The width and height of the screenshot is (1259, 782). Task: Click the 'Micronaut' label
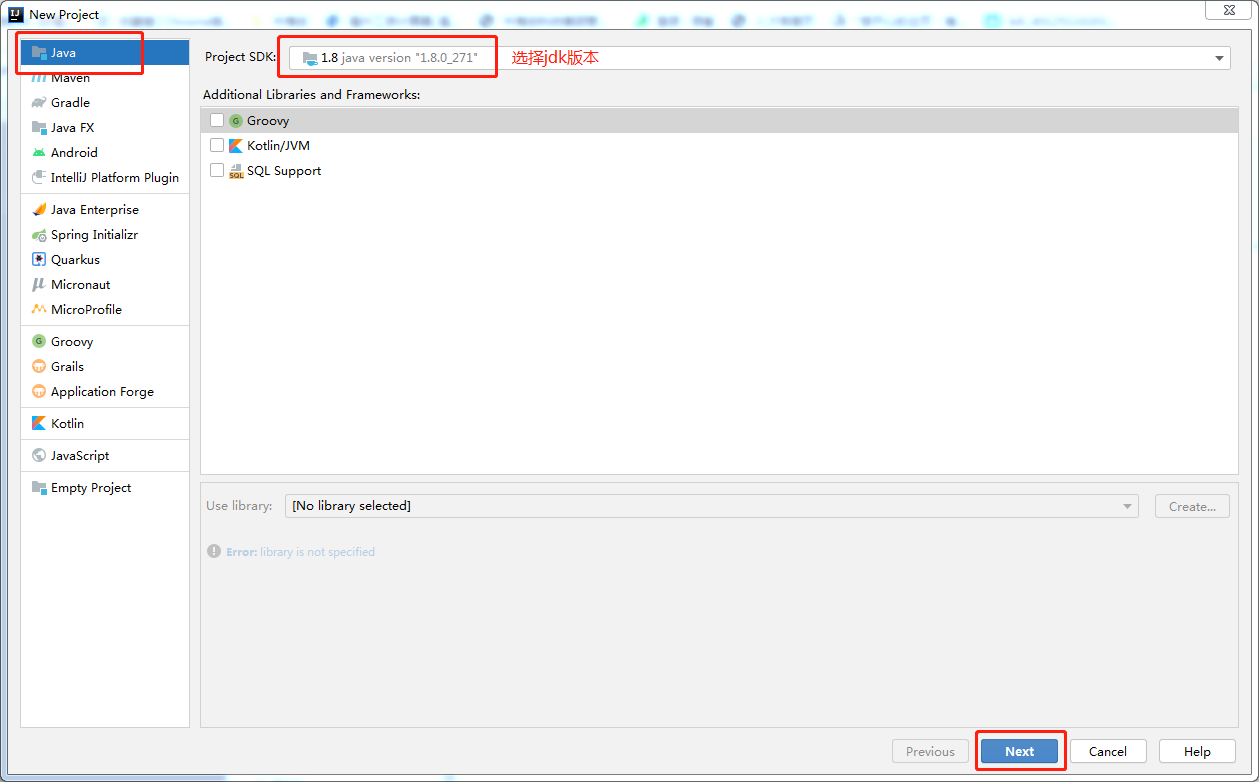tap(81, 285)
